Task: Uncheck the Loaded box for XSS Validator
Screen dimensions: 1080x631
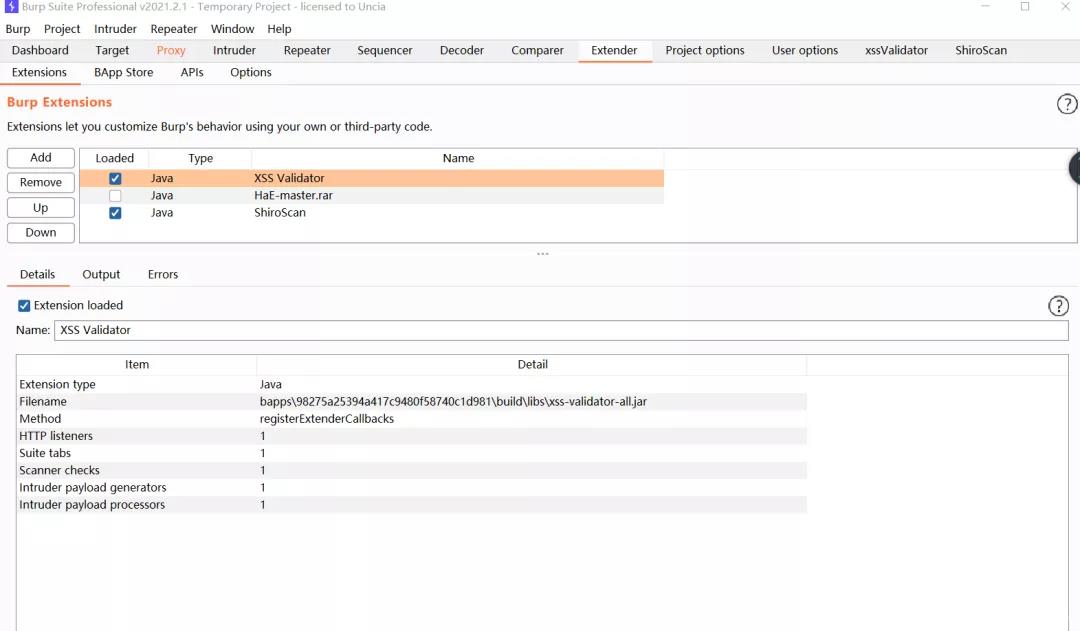Action: click(115, 178)
